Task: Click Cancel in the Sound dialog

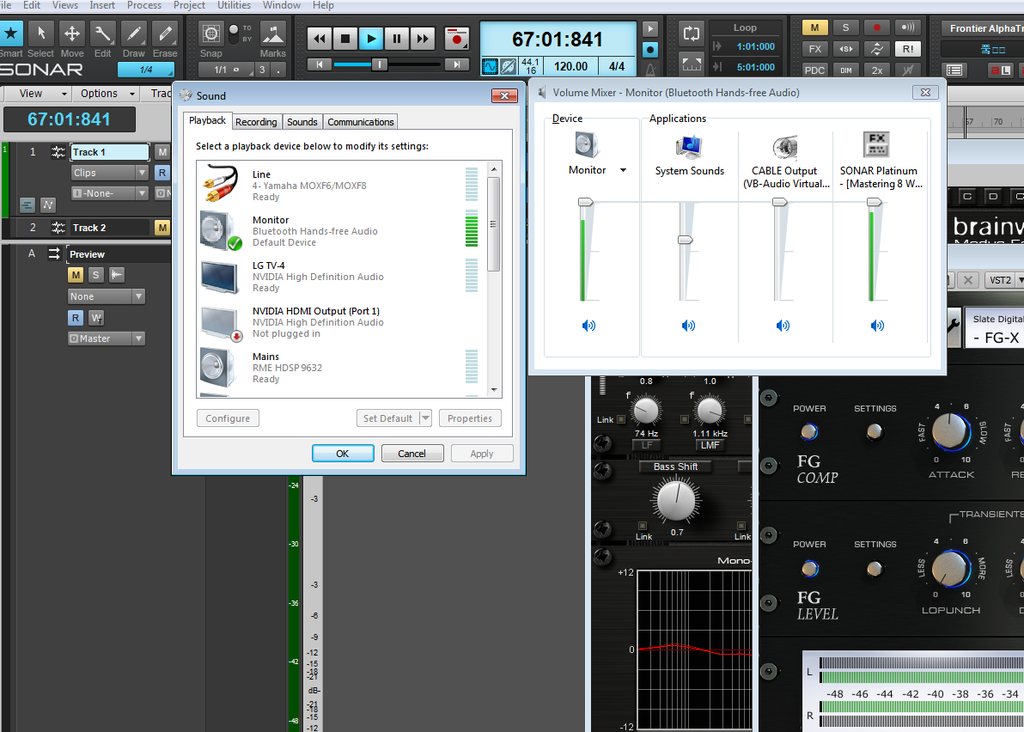Action: (412, 453)
